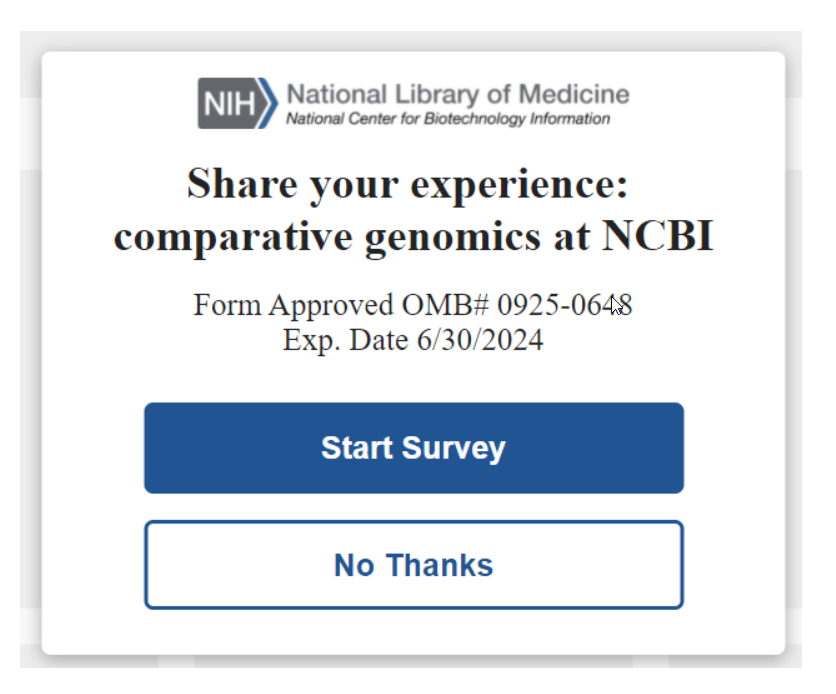
Task: Click the blue chevron on NIH logo
Action: coord(268,104)
